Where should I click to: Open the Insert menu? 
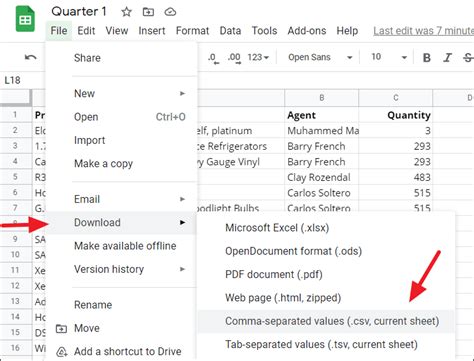click(x=152, y=31)
